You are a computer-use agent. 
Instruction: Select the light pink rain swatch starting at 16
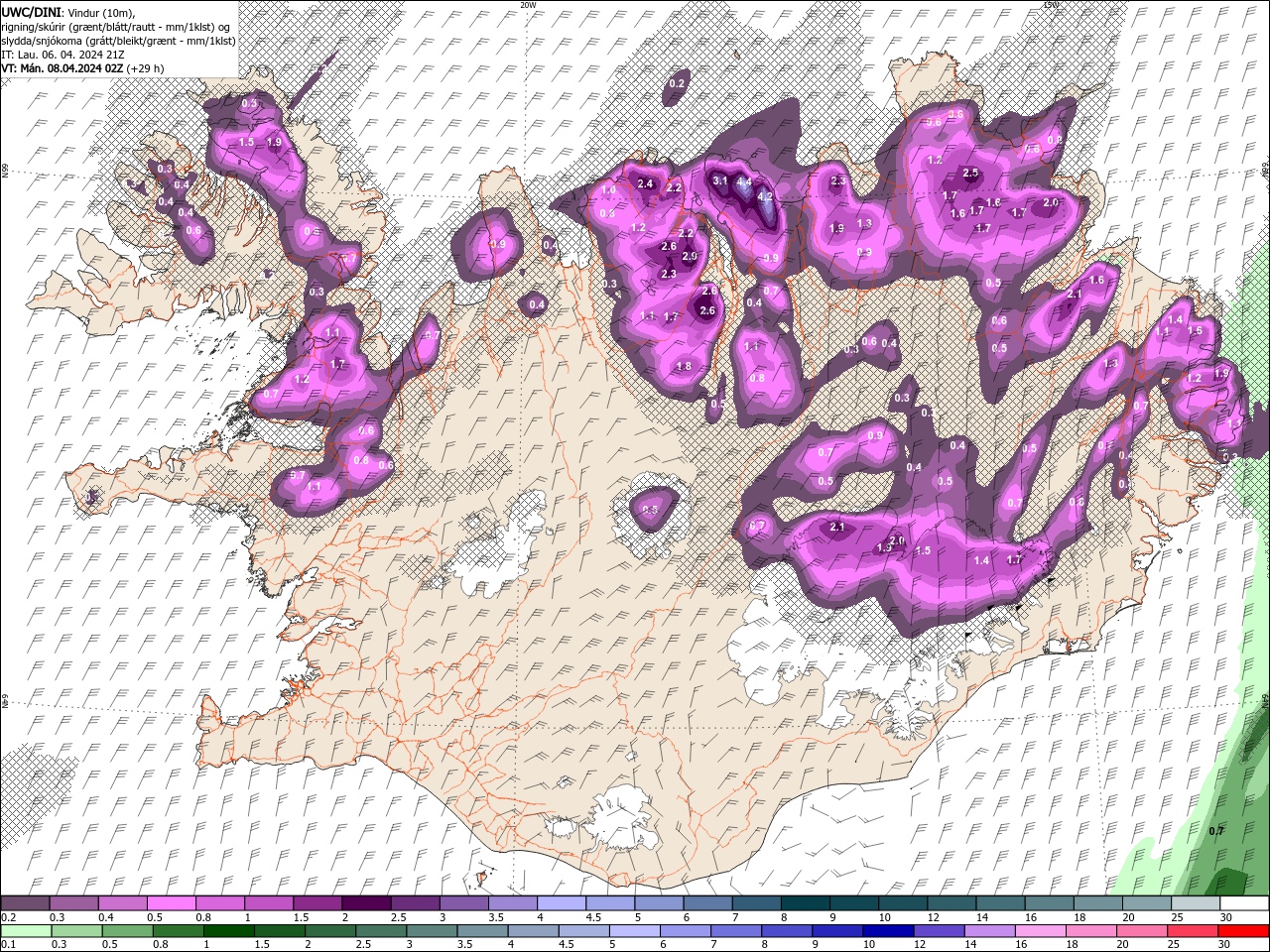tap(1040, 931)
